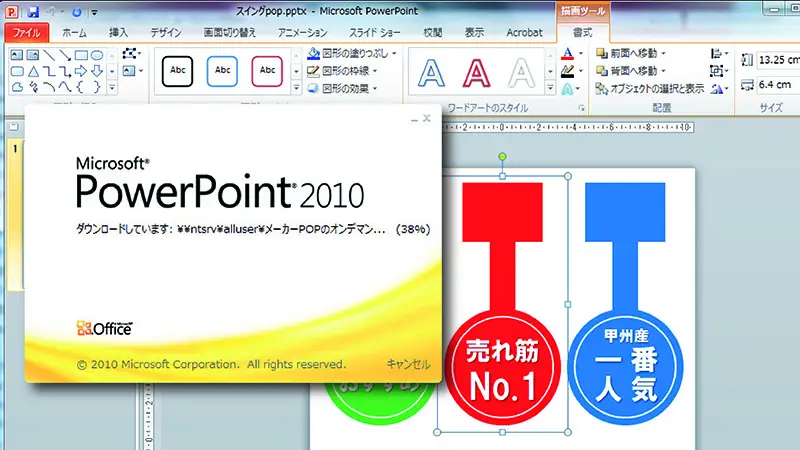Screen dimensions: 800x450
Task: Switch to the 表示 tab
Action: click(x=474, y=33)
